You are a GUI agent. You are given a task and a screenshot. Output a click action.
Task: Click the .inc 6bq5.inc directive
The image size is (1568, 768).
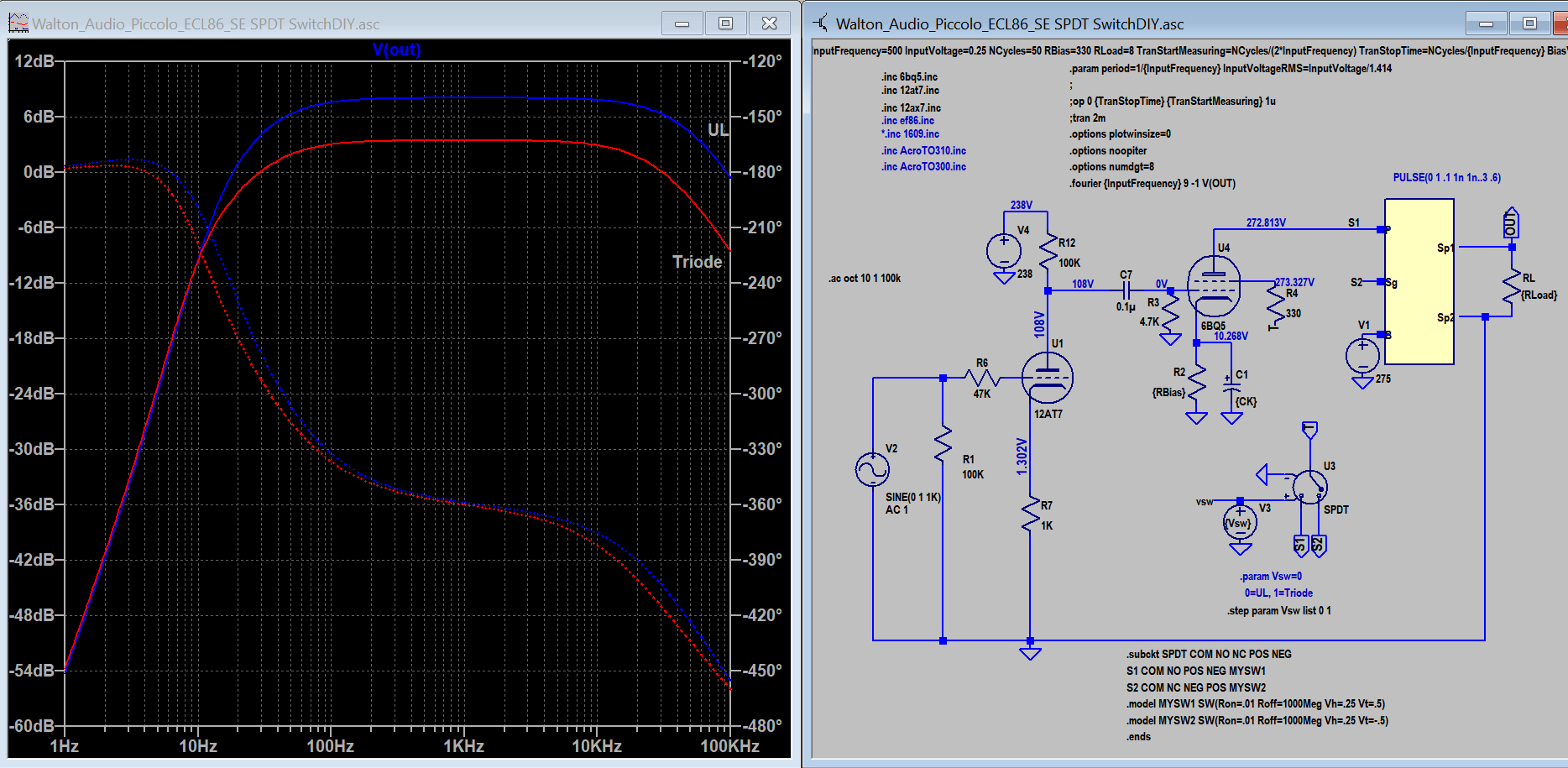tap(909, 77)
